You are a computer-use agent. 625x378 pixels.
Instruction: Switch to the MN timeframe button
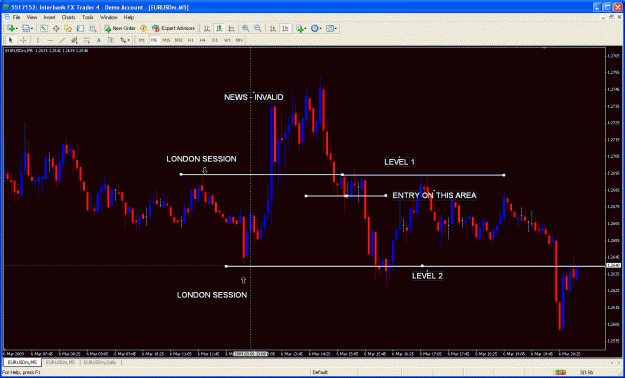(239, 40)
